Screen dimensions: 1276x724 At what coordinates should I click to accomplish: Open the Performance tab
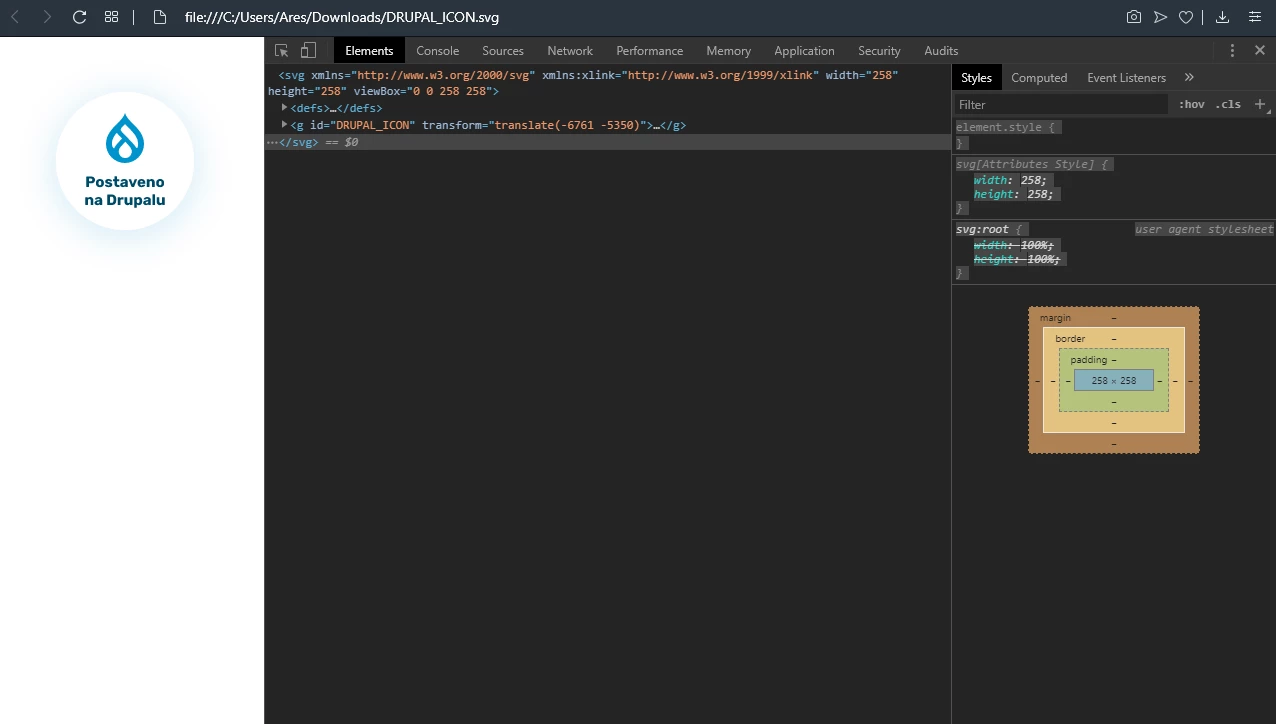pyautogui.click(x=650, y=50)
